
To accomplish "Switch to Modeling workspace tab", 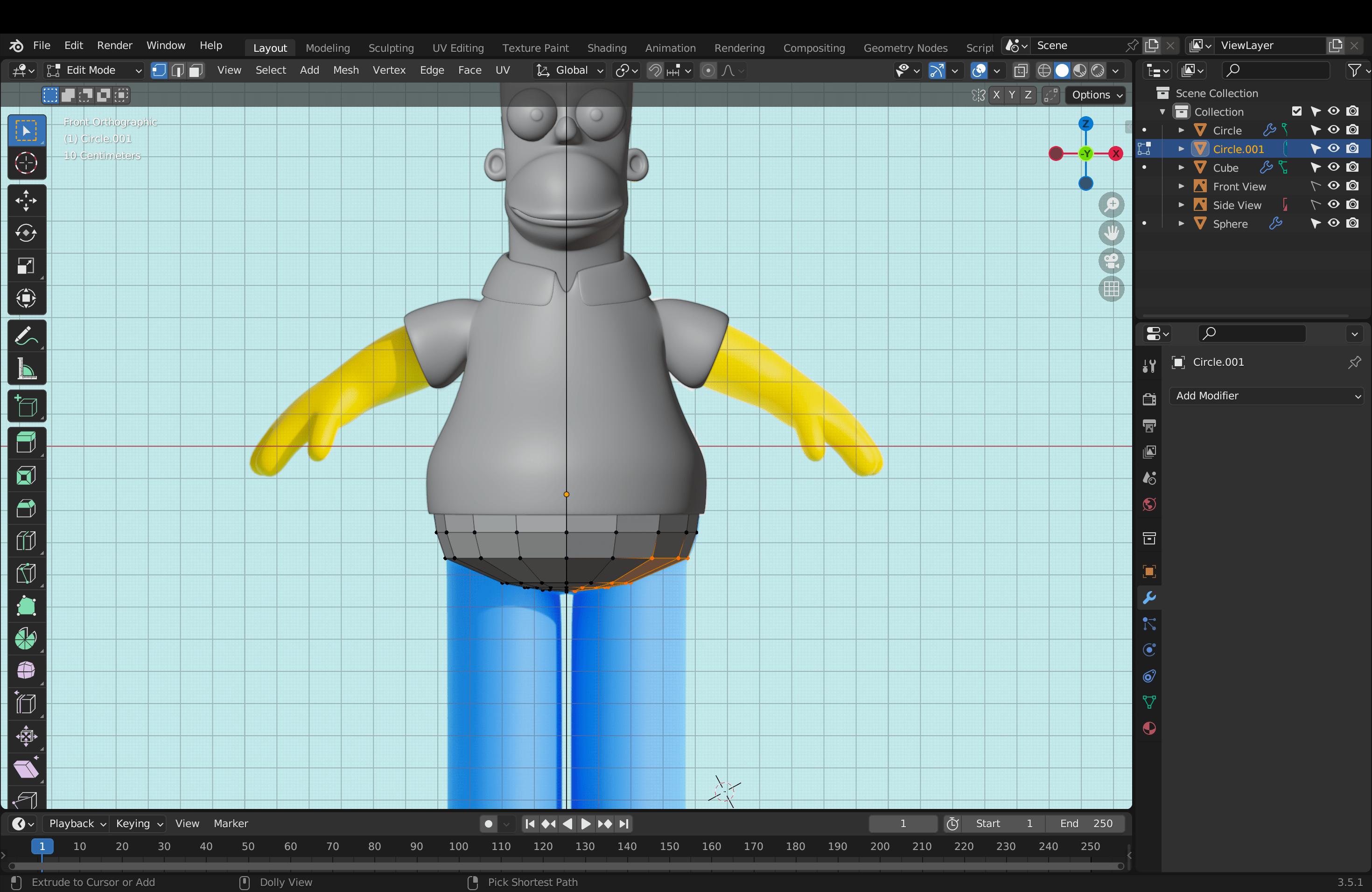I will [x=328, y=48].
